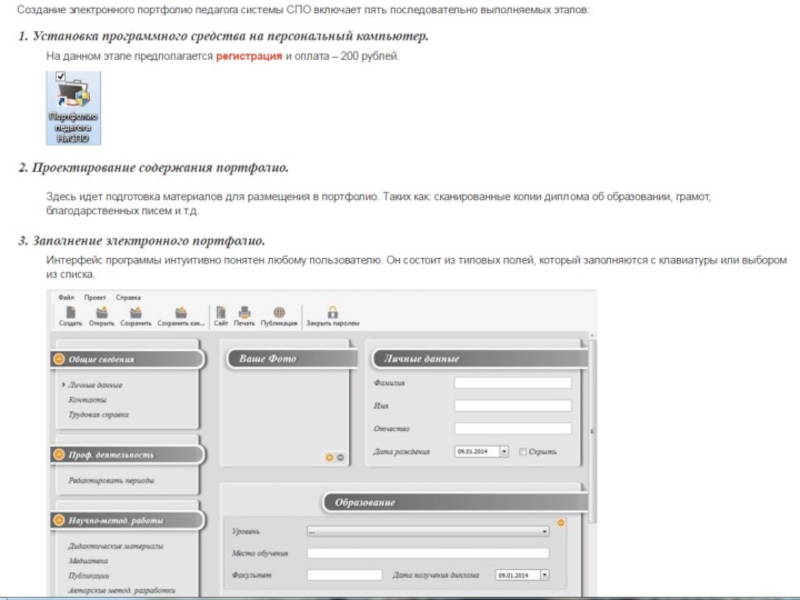The image size is (800, 600).
Task: Click the Создать toolbar icon
Action: coord(70,316)
